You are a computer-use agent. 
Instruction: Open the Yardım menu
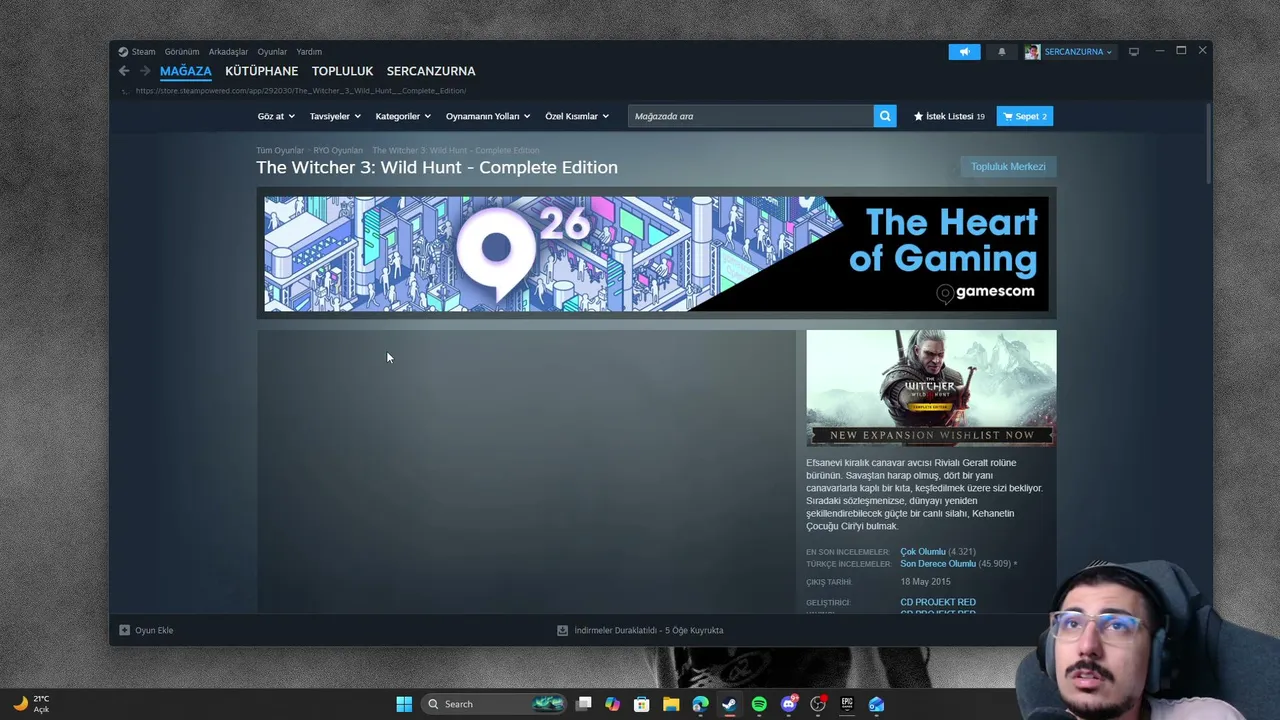point(309,52)
